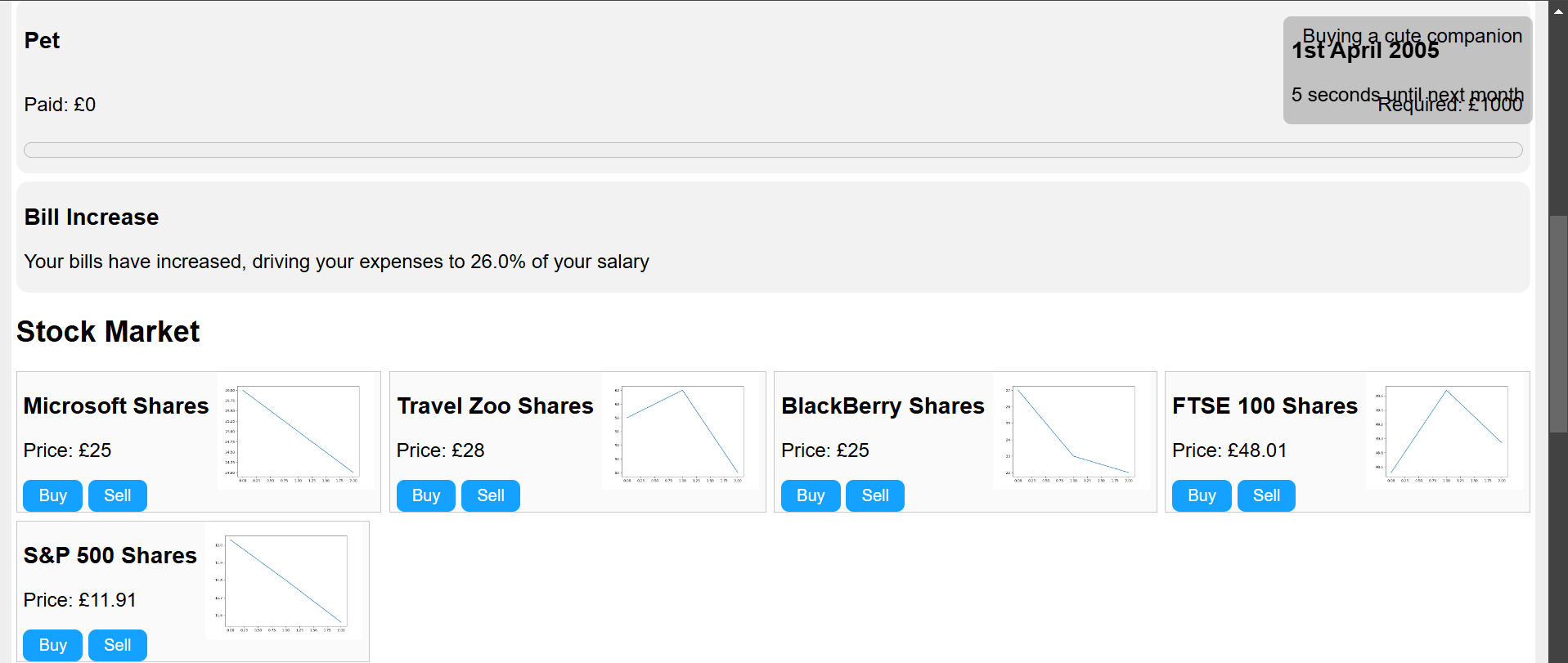Buy Travel Zoo Shares

coord(425,495)
